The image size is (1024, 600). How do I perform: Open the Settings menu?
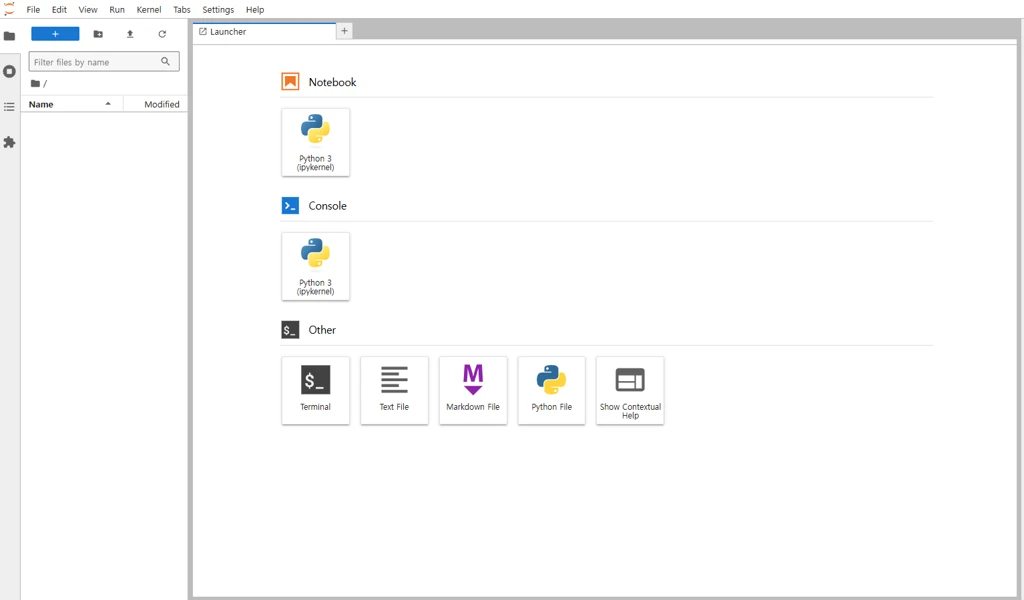[x=217, y=9]
